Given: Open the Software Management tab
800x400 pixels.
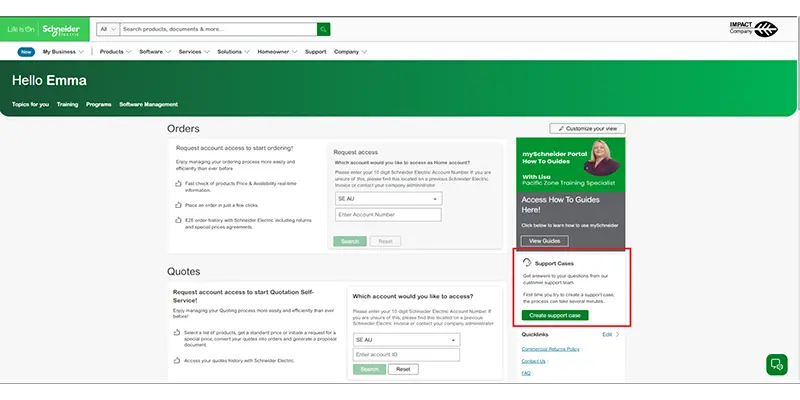Looking at the screenshot, I should [148, 104].
